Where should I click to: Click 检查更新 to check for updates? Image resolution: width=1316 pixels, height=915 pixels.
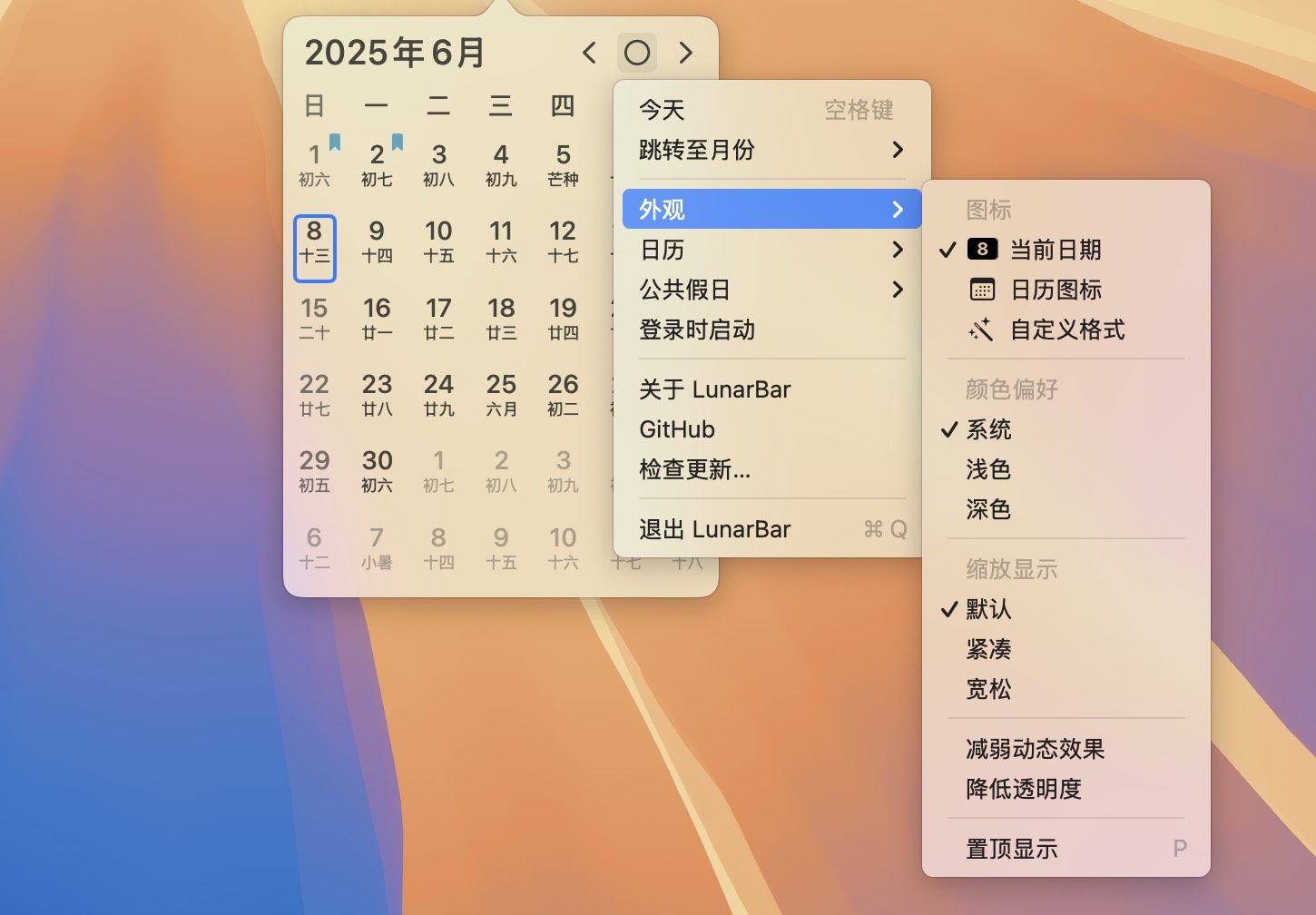tap(694, 470)
